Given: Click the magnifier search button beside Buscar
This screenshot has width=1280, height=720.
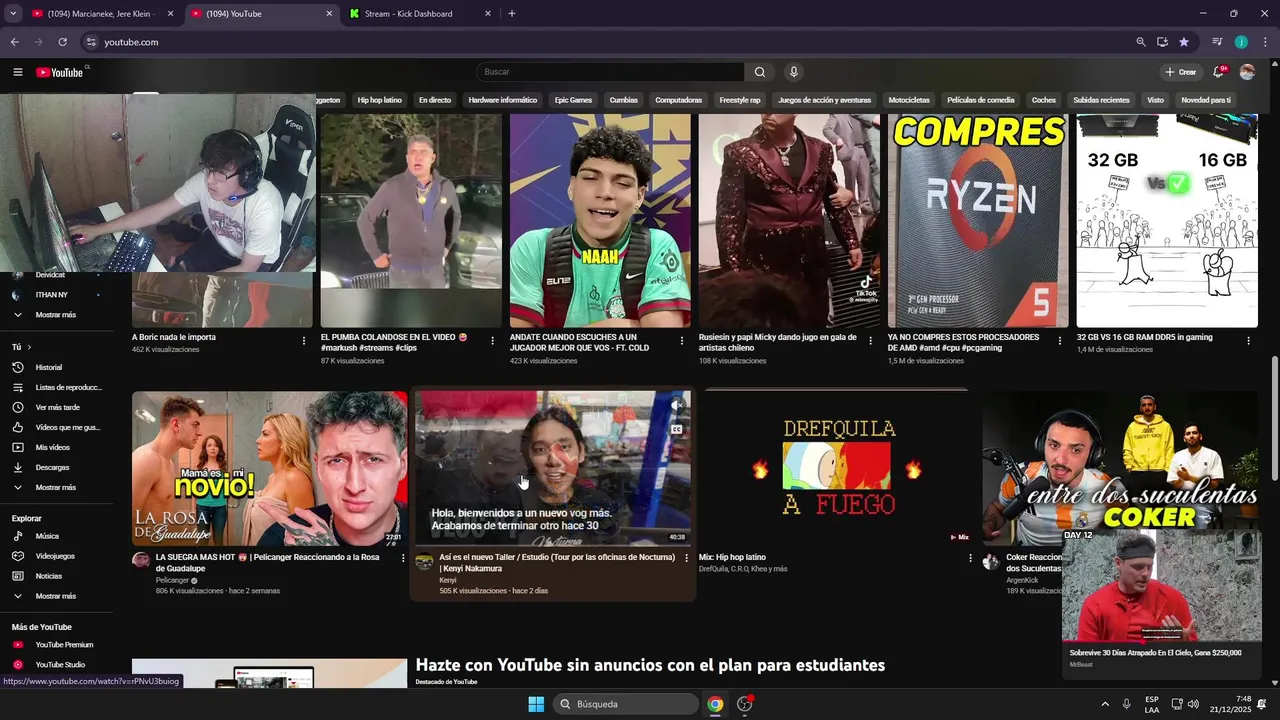Looking at the screenshot, I should (x=760, y=72).
